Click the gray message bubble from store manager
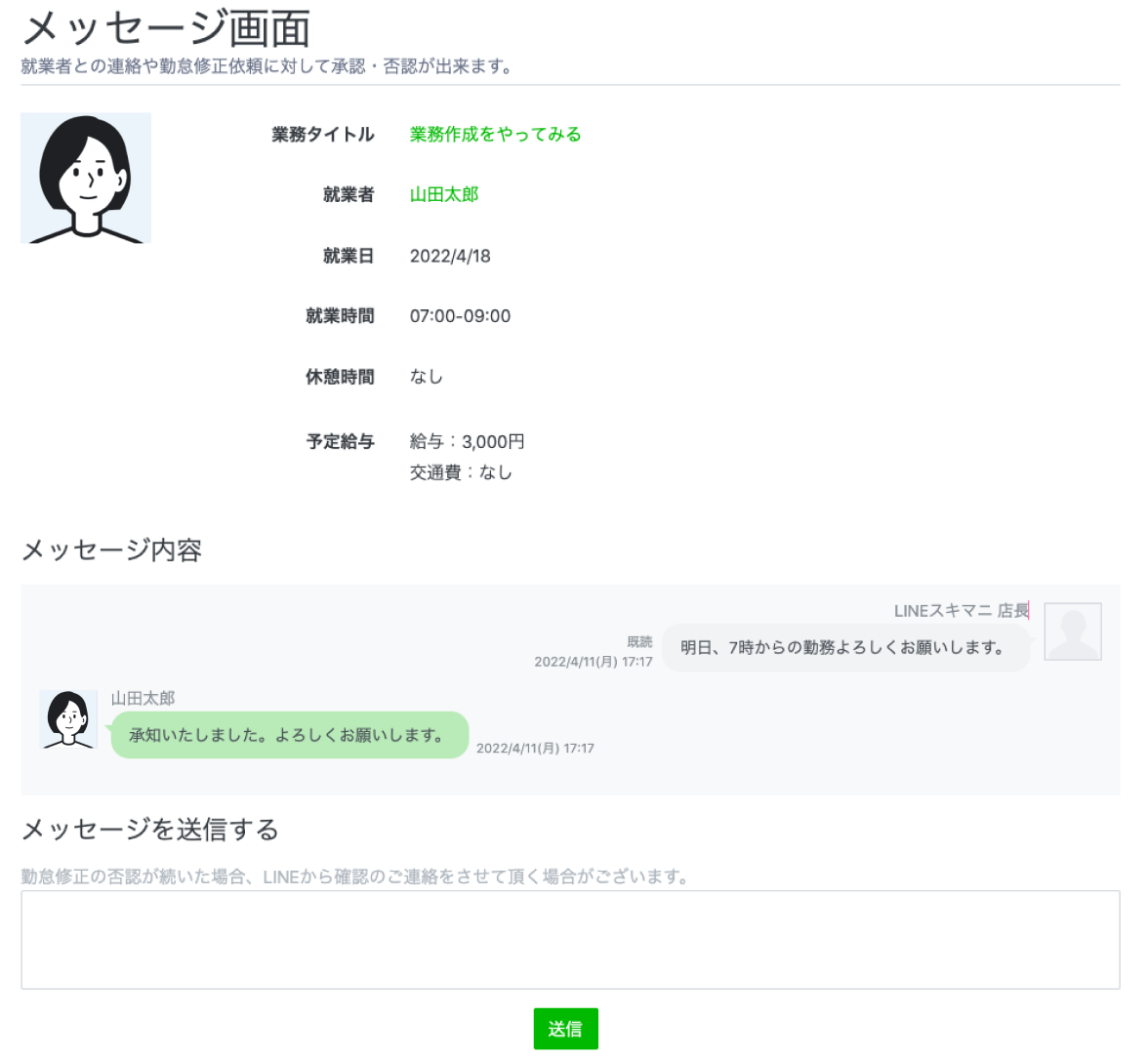Image resolution: width=1148 pixels, height=1059 pixels. (844, 648)
